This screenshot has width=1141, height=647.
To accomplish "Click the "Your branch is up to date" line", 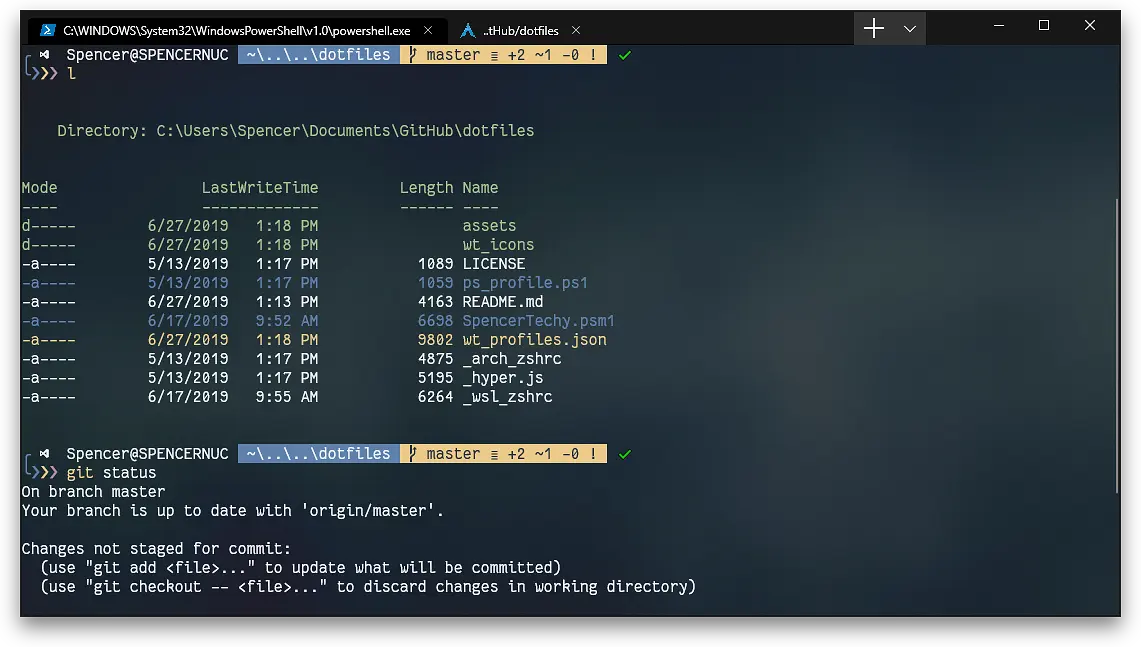I will coord(232,510).
